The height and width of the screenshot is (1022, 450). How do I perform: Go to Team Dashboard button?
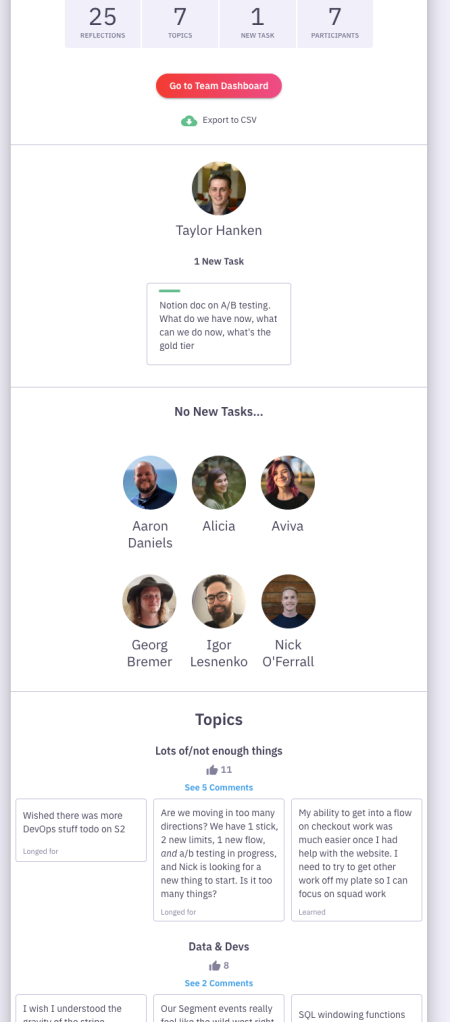coord(218,86)
